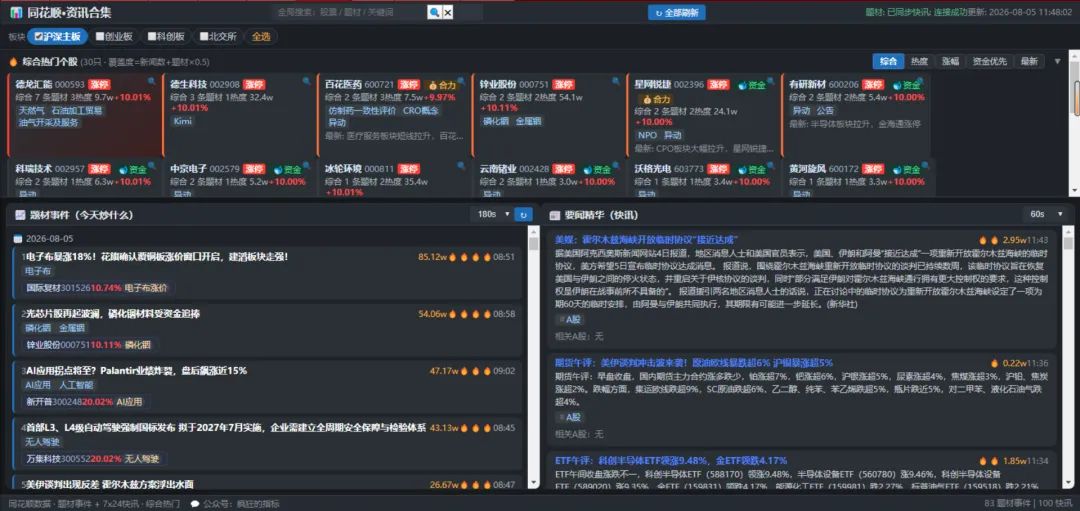Click the 全部刷新 button
Viewport: 1080px width, 511px height.
coord(676,12)
